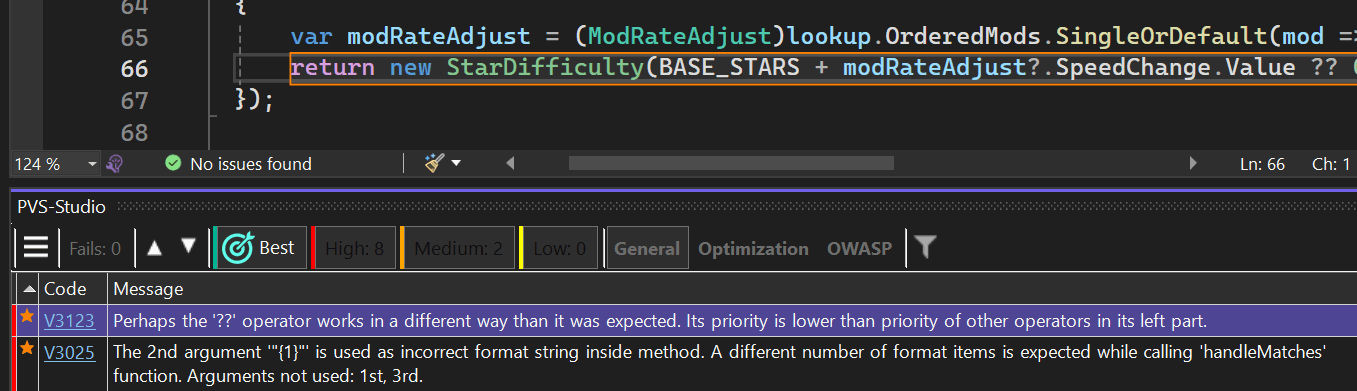Screen dimensions: 1357x391
Task: Go to previous warning with up arrow
Action: pos(154,247)
